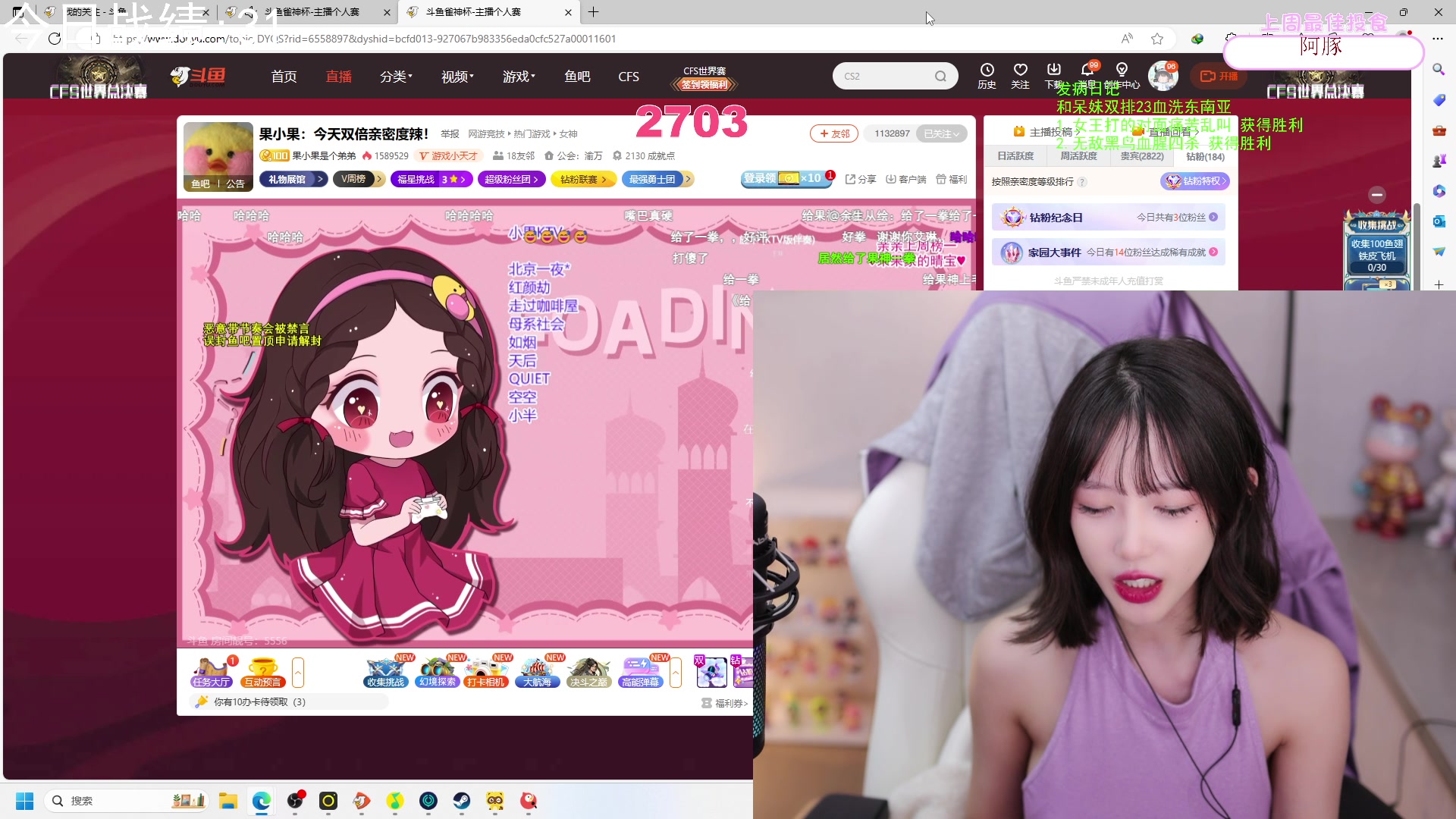Open the 大航海 ship icon

click(x=538, y=672)
